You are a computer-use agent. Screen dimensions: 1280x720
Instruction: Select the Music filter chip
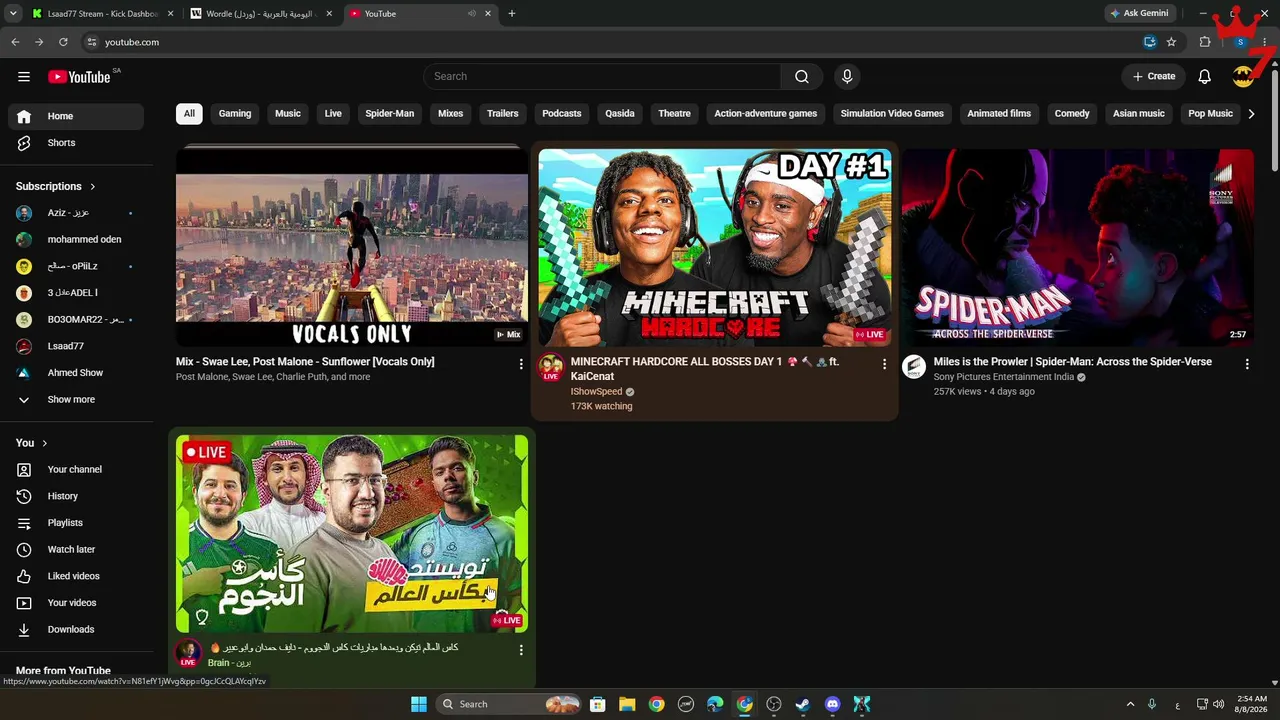click(288, 114)
